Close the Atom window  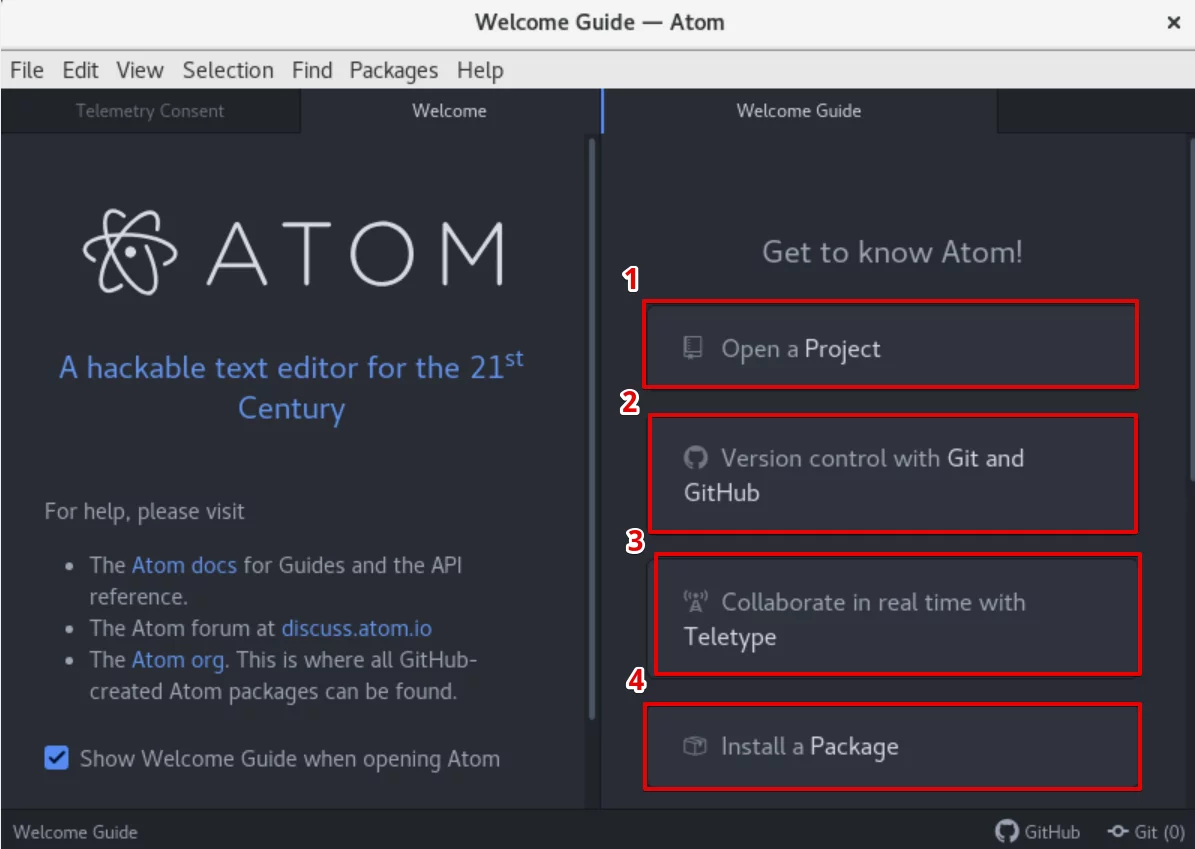pyautogui.click(x=1174, y=23)
